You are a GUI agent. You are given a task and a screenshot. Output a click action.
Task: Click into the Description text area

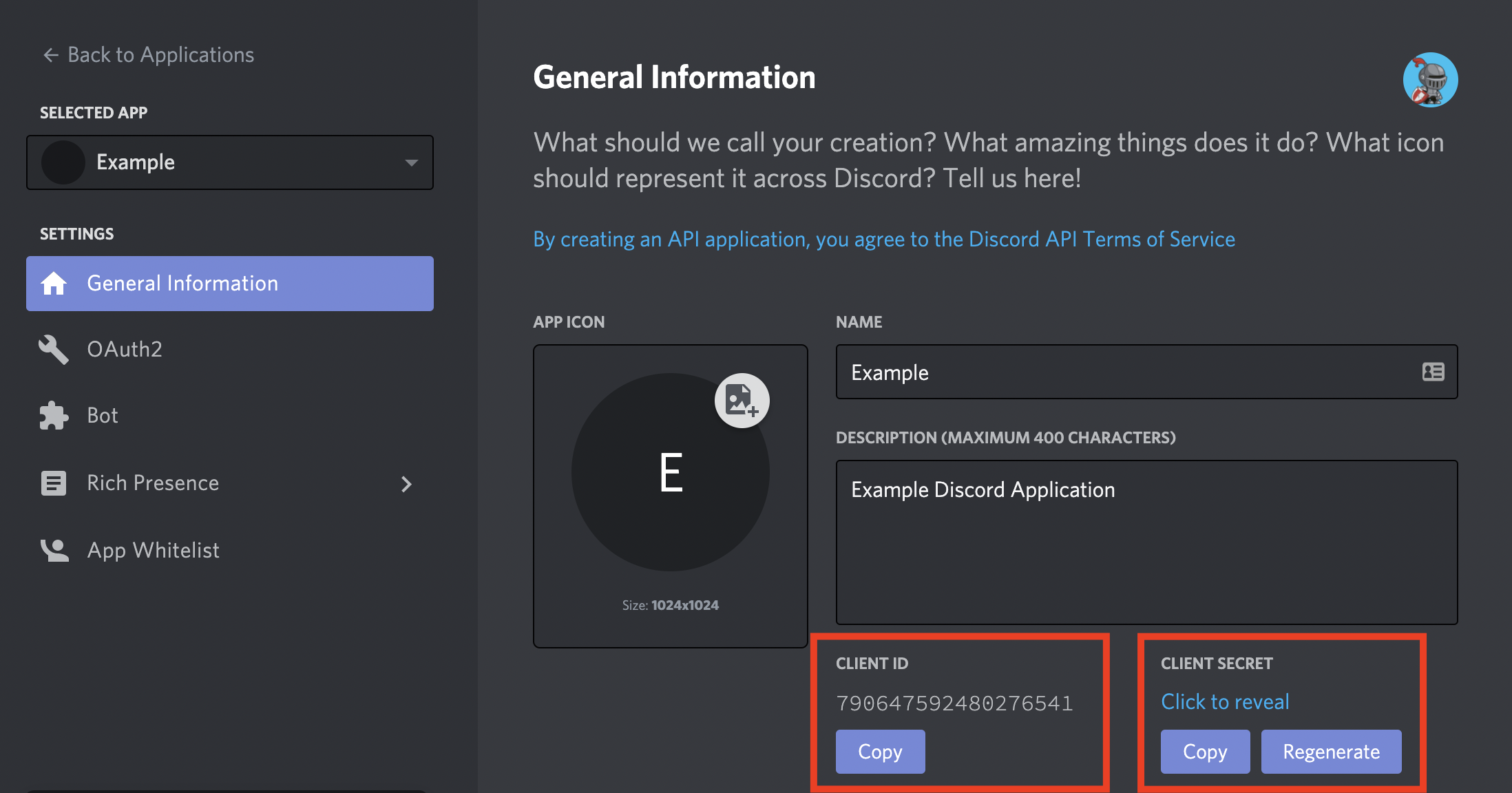click(x=1146, y=542)
